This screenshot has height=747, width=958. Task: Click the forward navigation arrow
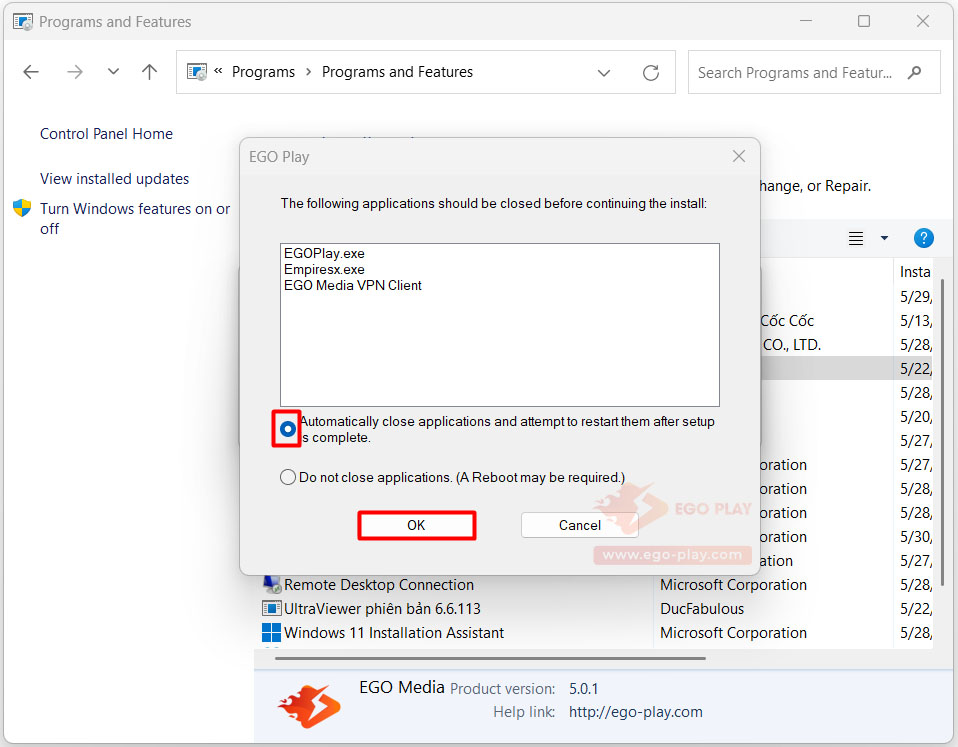click(x=75, y=72)
